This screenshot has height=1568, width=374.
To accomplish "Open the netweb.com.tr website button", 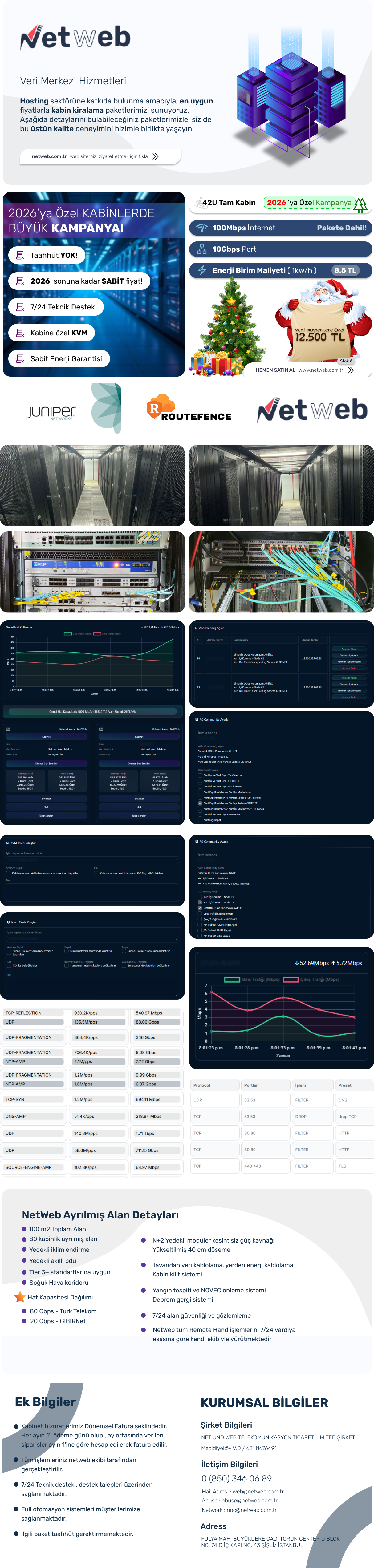I will pyautogui.click(x=100, y=156).
